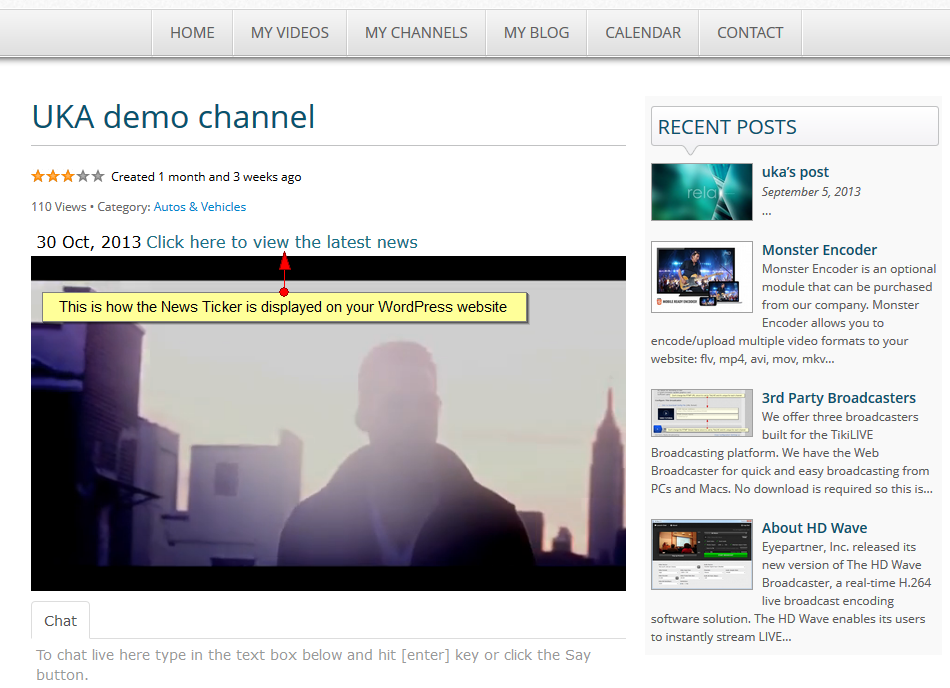The width and height of the screenshot is (950, 688).
Task: Click the CONTACT navigation item
Action: pyautogui.click(x=750, y=33)
